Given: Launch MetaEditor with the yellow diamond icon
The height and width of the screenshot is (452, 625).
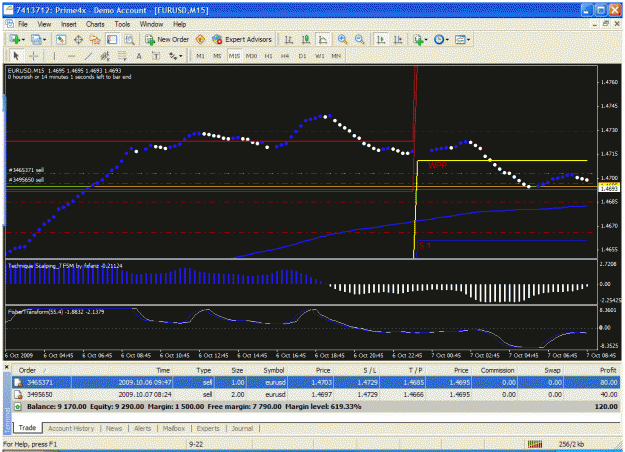Looking at the screenshot, I should (x=200, y=39).
